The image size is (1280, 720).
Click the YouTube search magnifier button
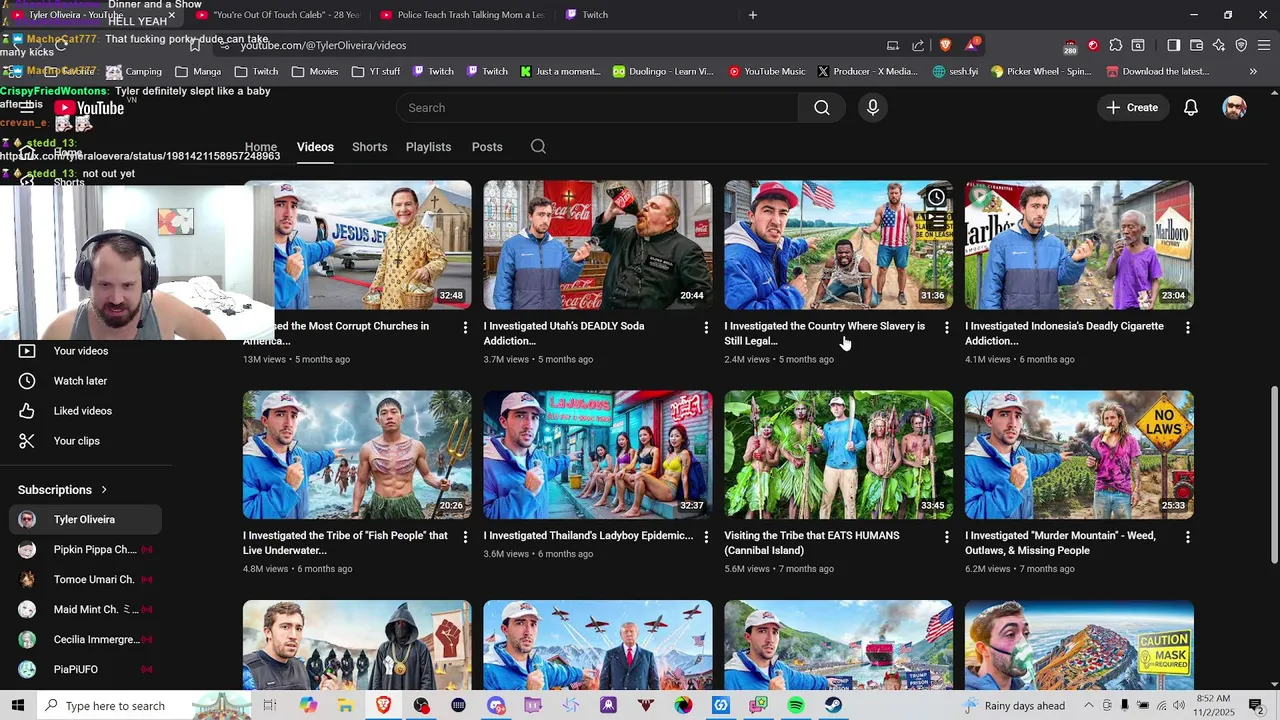tap(822, 108)
